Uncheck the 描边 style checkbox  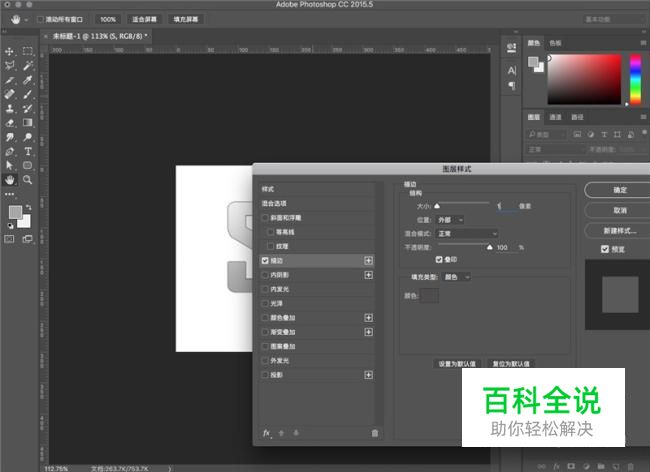tap(265, 261)
